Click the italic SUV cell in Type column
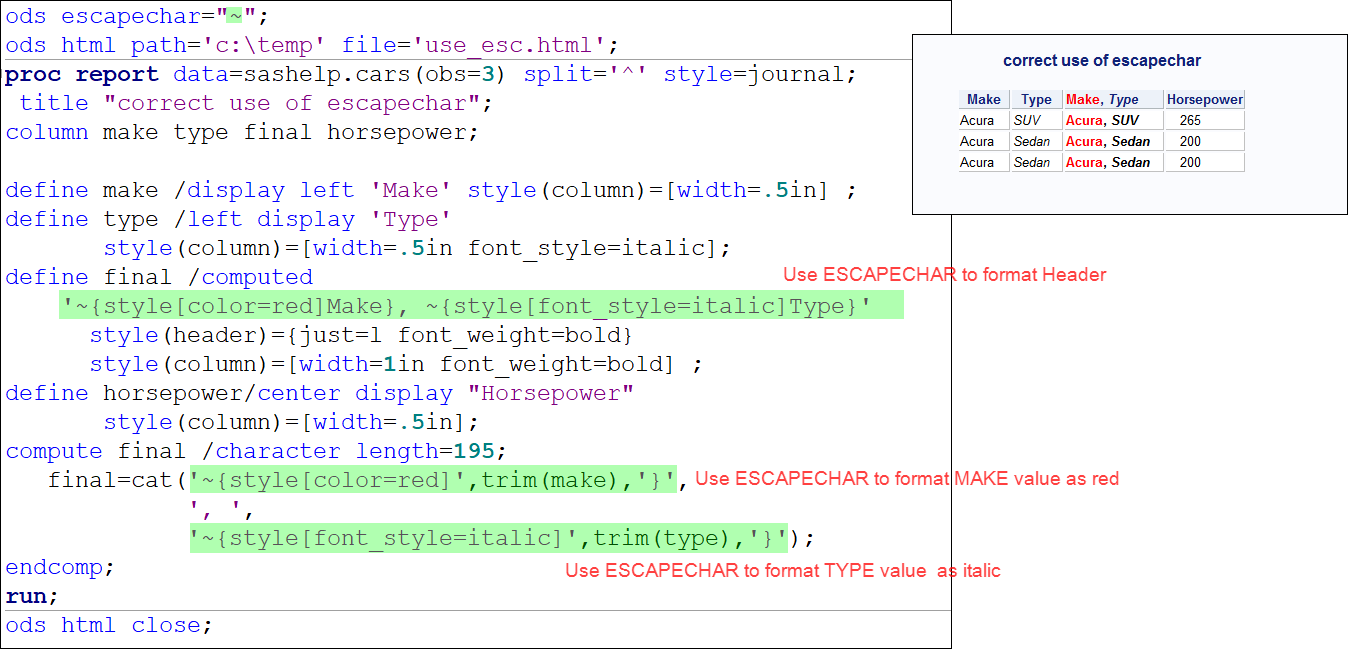 (1027, 120)
